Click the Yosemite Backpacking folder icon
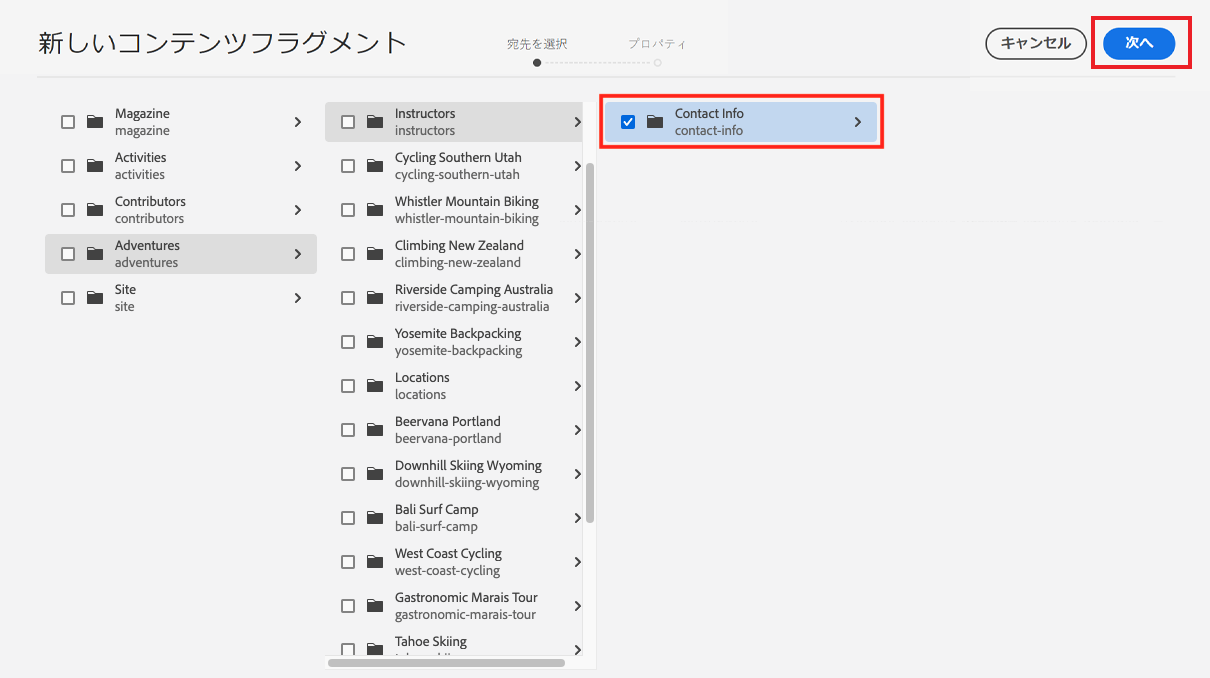The width and height of the screenshot is (1210, 678). coord(375,342)
